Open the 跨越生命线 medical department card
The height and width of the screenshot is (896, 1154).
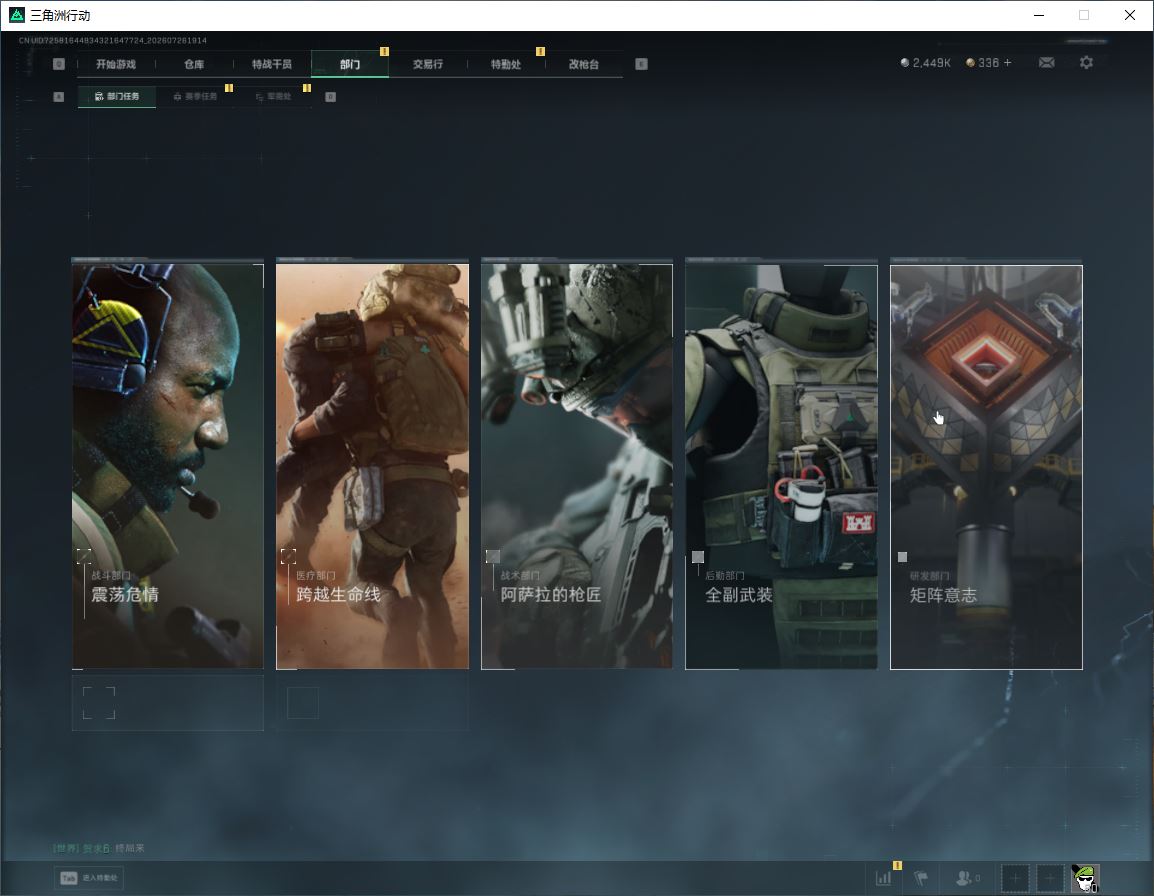point(372,466)
